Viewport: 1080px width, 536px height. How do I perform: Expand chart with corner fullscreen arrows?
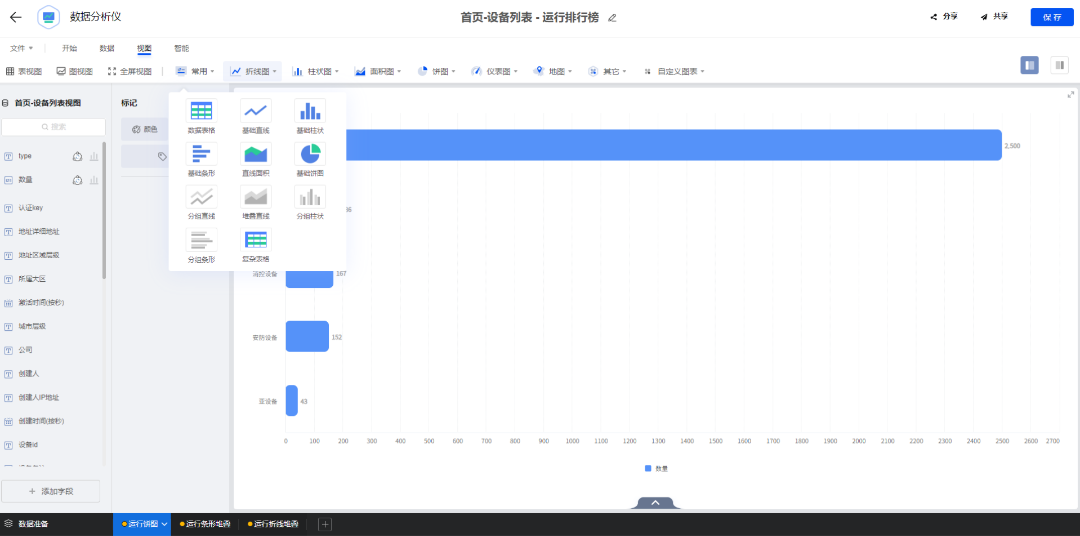tap(1071, 95)
